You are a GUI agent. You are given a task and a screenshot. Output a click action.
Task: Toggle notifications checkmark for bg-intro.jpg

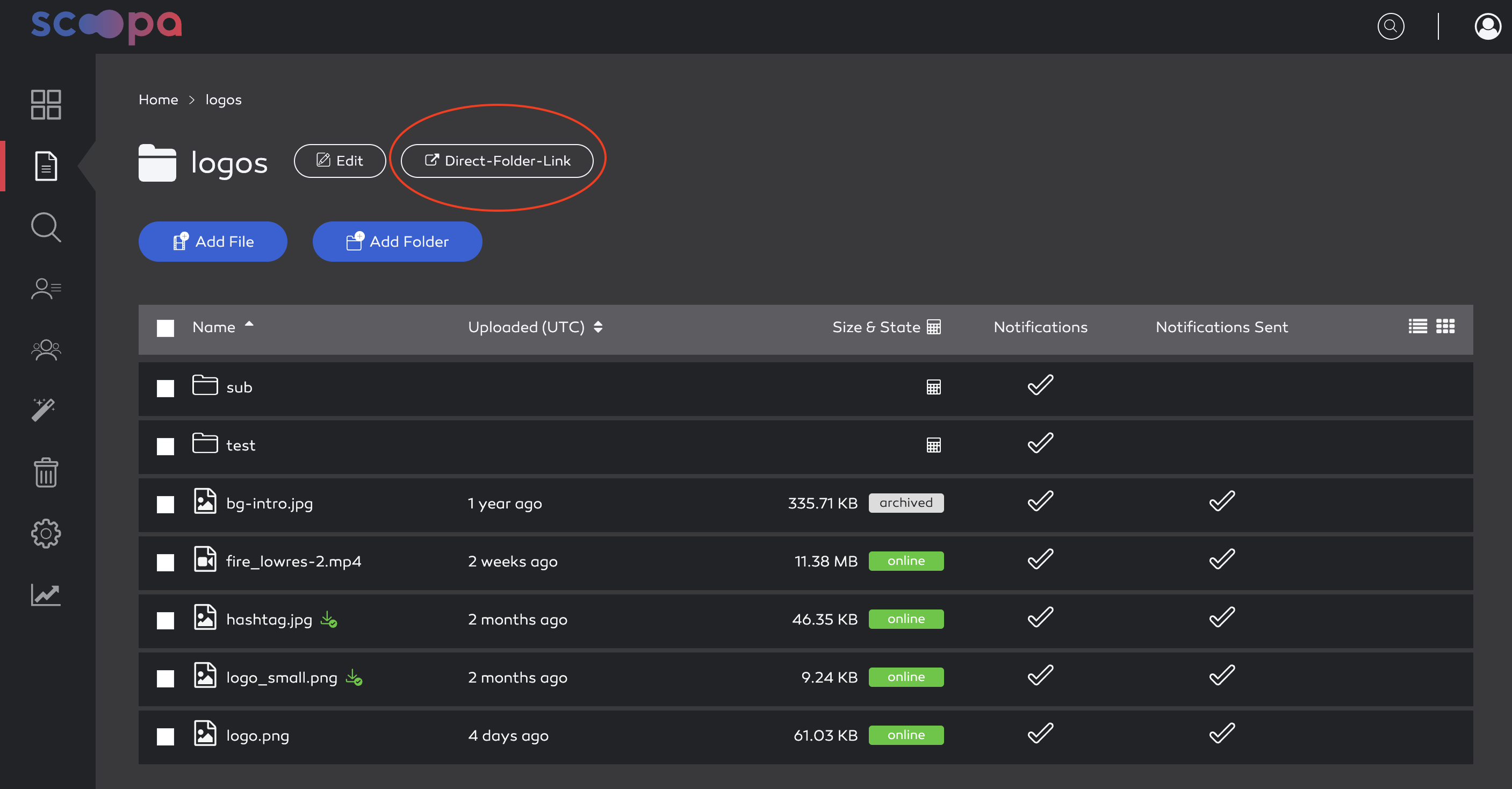[1040, 502]
